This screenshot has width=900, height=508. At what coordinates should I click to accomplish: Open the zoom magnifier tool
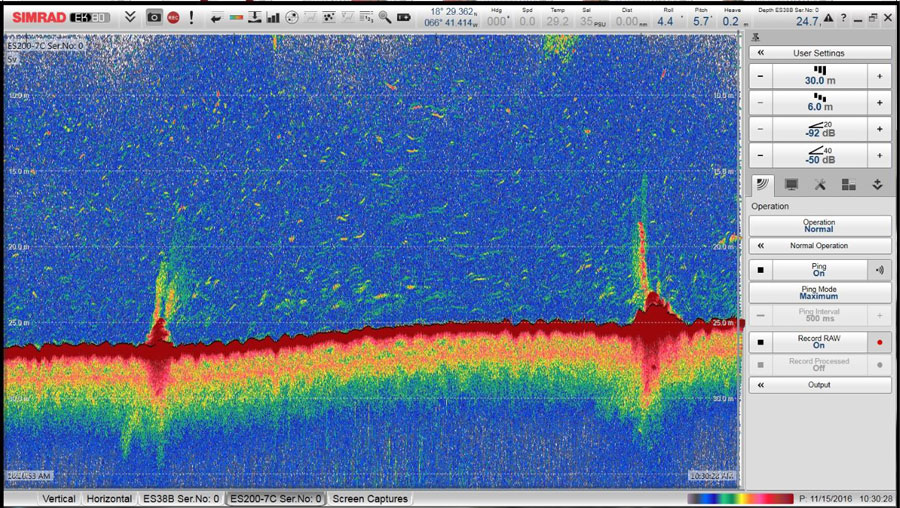point(385,17)
